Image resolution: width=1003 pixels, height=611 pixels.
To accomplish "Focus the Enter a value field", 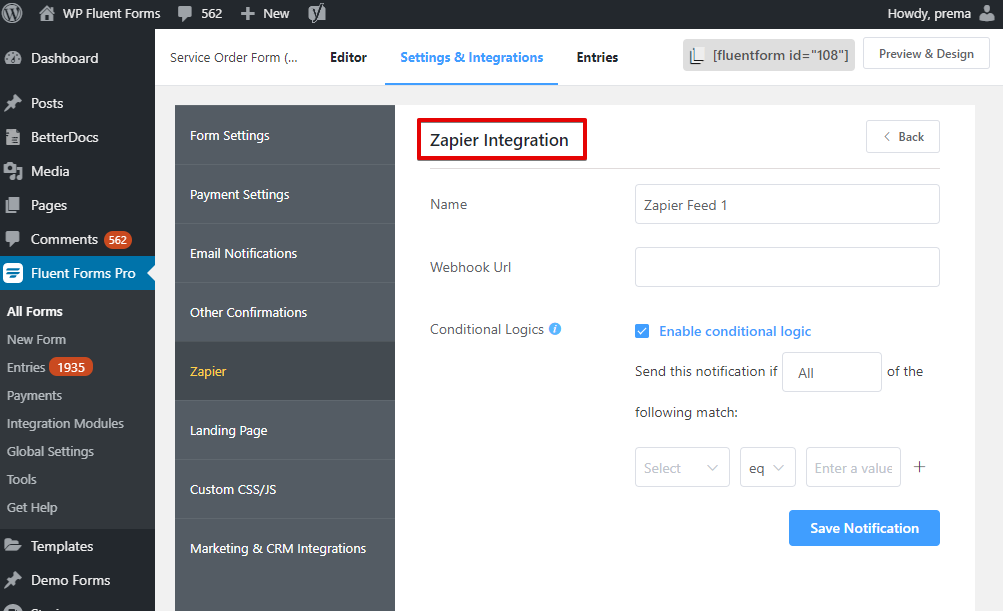I will tap(853, 467).
